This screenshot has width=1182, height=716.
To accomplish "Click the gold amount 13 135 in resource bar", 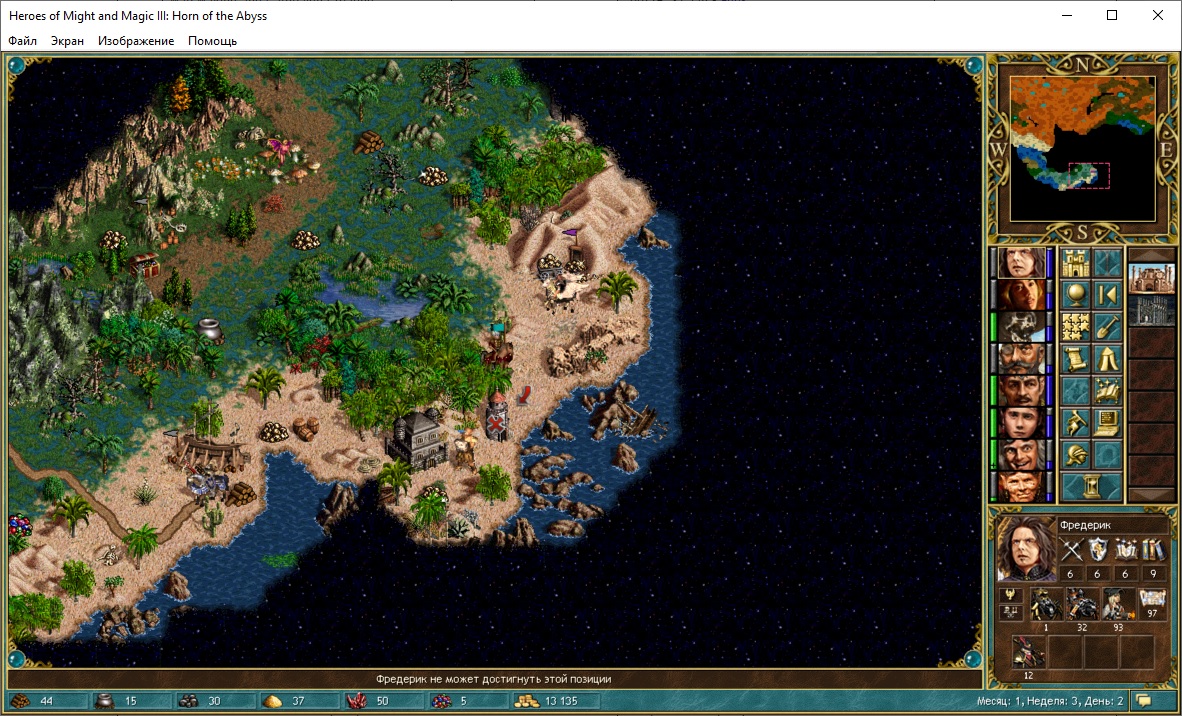I will pos(557,701).
